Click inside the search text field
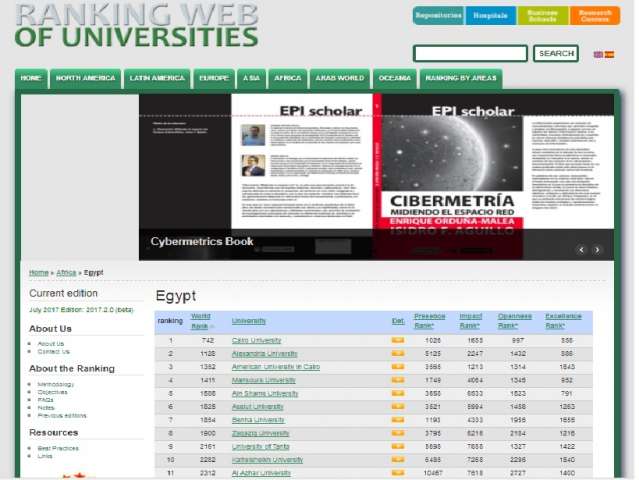Viewport: 639px width, 480px height. 470,54
